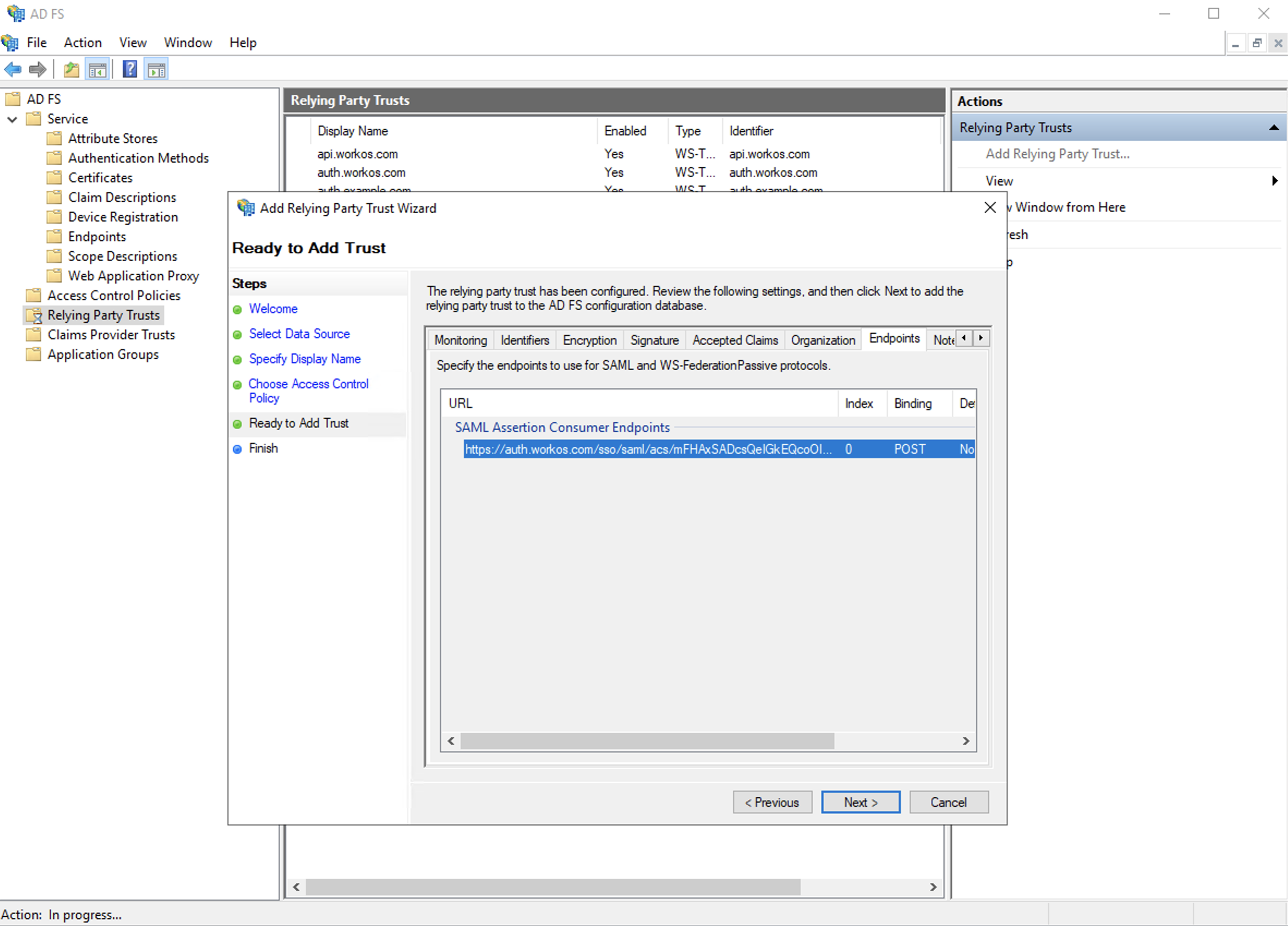Collapse the Service tree node
Image resolution: width=1288 pixels, height=926 pixels.
coord(12,119)
